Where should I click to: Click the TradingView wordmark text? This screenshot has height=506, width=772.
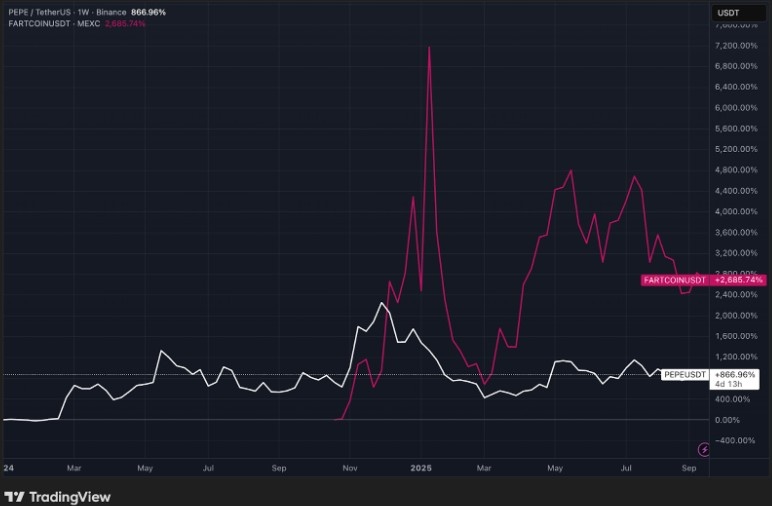[x=70, y=497]
